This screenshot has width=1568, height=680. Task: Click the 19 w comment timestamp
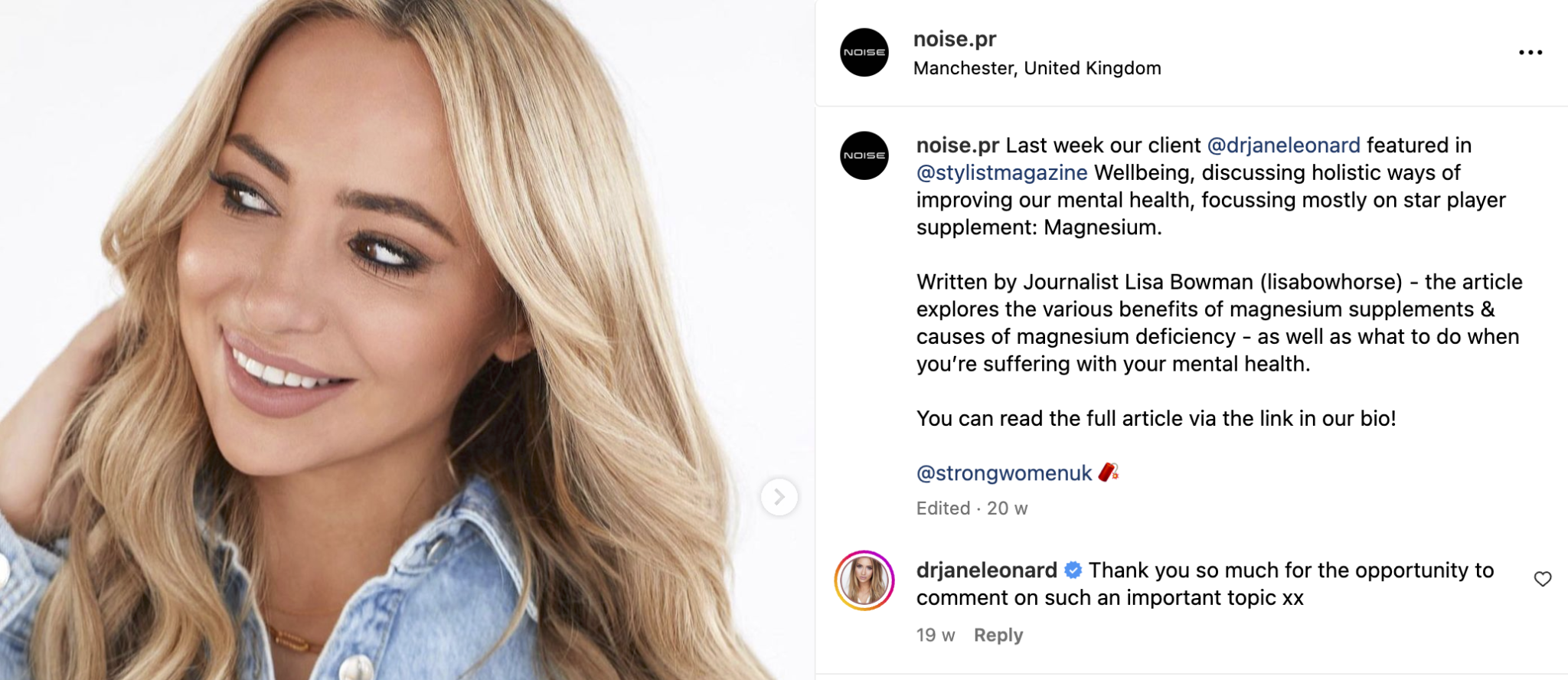936,636
